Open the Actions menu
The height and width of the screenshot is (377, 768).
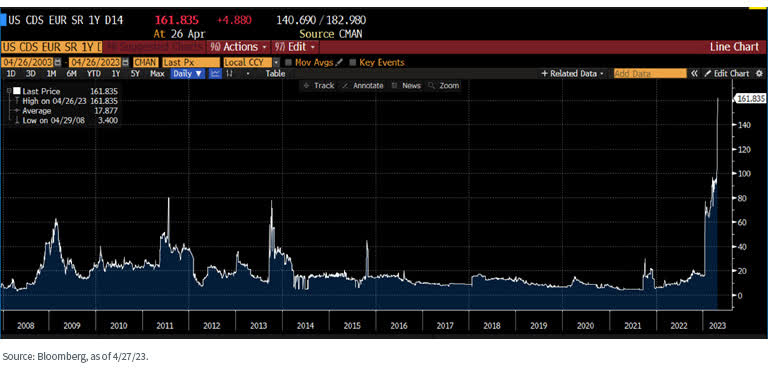click(239, 47)
